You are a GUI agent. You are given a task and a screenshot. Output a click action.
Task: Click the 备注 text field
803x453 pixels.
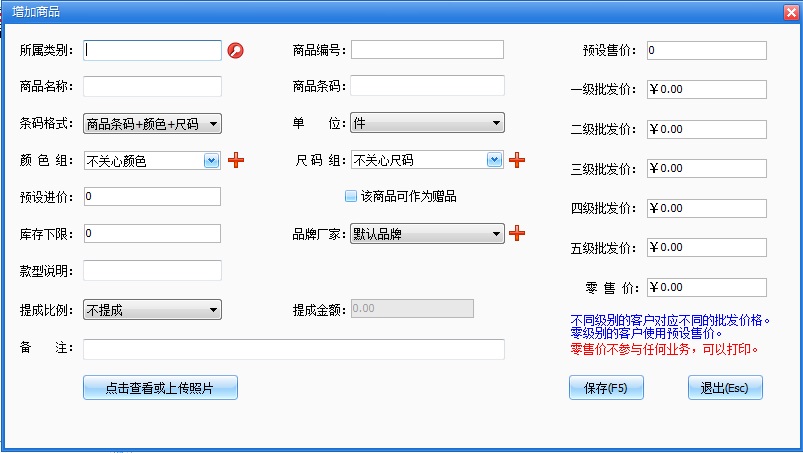[293, 349]
